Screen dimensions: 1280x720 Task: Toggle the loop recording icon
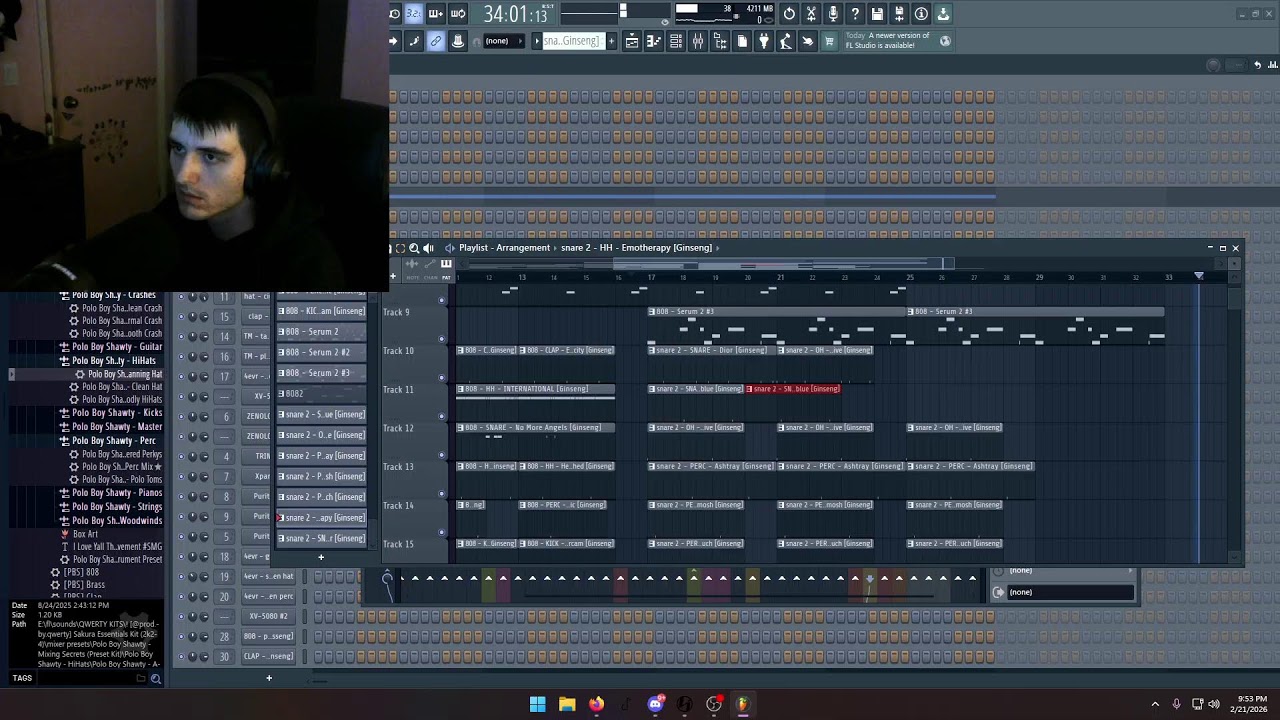tap(458, 14)
